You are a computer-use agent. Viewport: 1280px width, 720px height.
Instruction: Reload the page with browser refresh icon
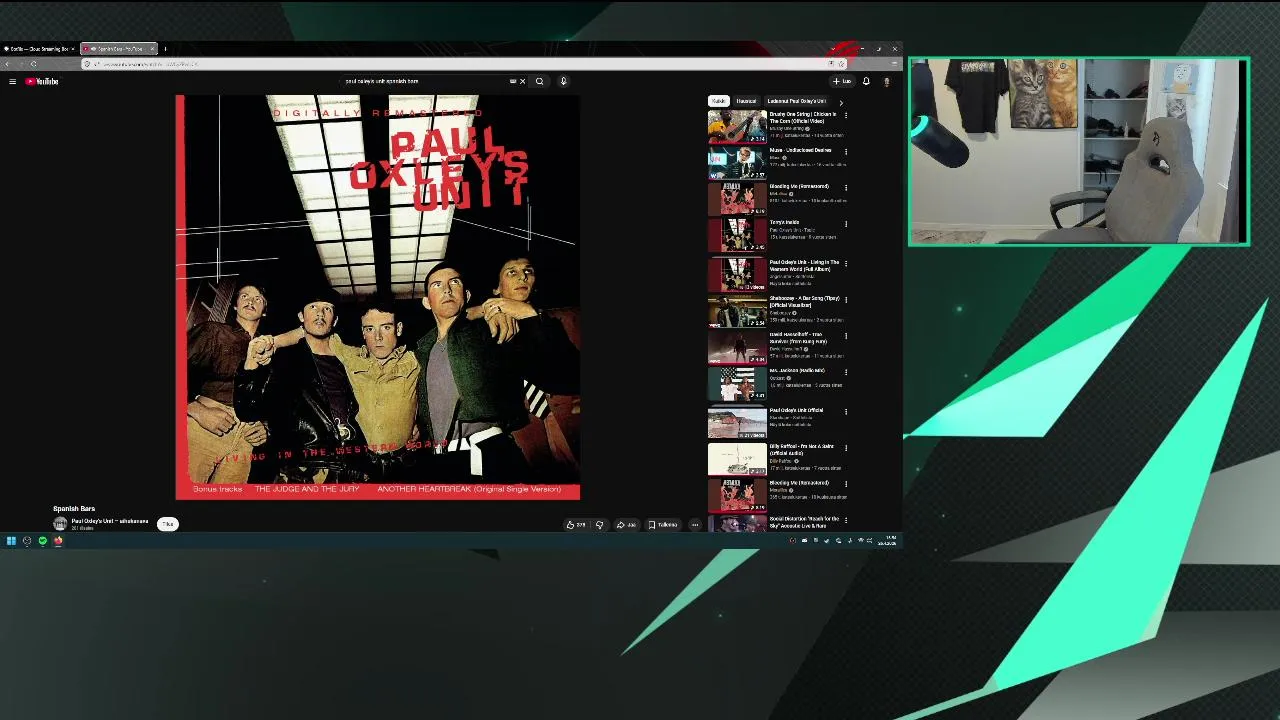point(33,64)
